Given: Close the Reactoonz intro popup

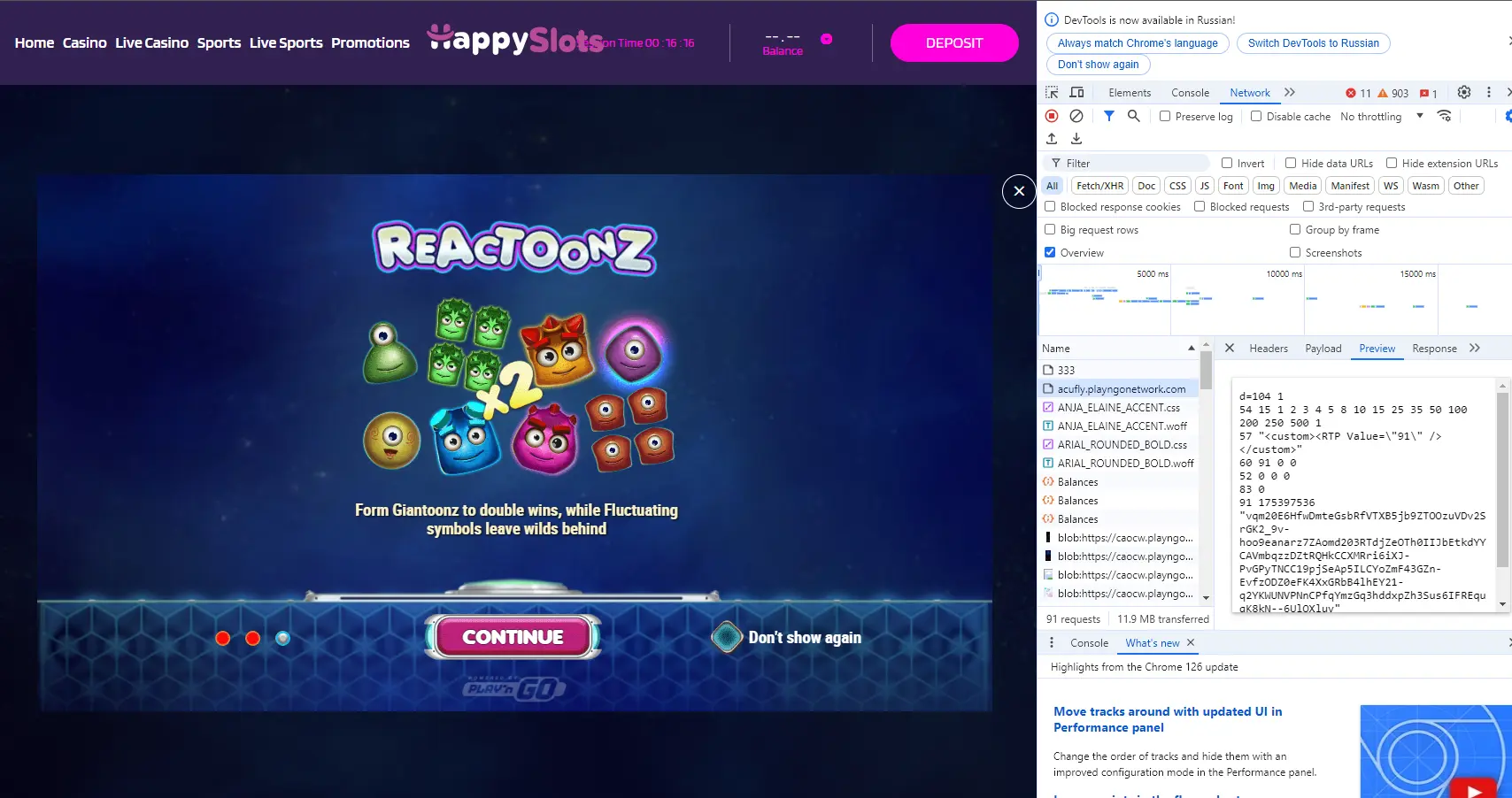Looking at the screenshot, I should pos(1019,191).
